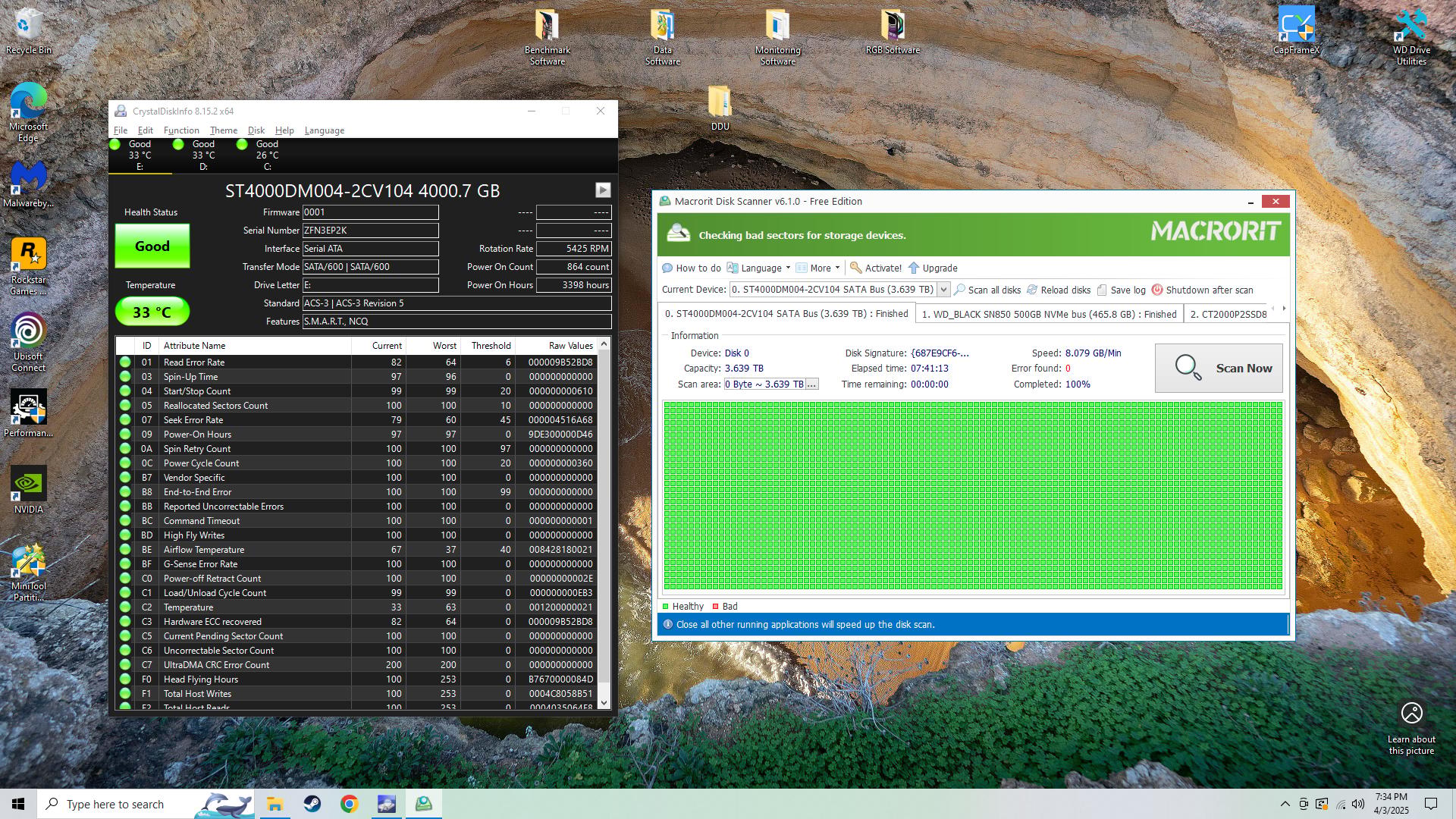Open the Monitoring Software folder
Image resolution: width=1456 pixels, height=819 pixels.
(x=777, y=36)
